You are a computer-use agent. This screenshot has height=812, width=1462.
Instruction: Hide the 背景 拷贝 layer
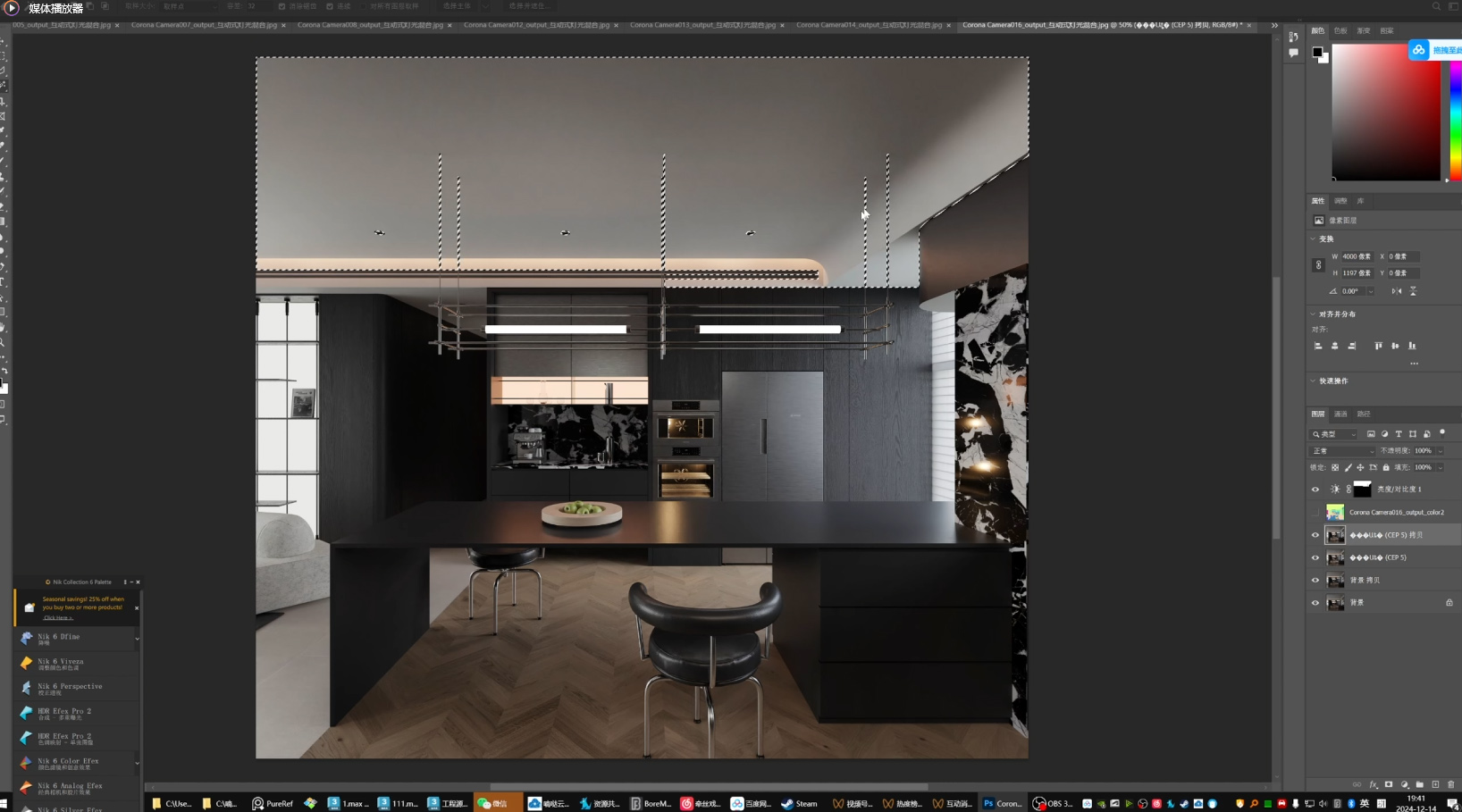(x=1315, y=581)
